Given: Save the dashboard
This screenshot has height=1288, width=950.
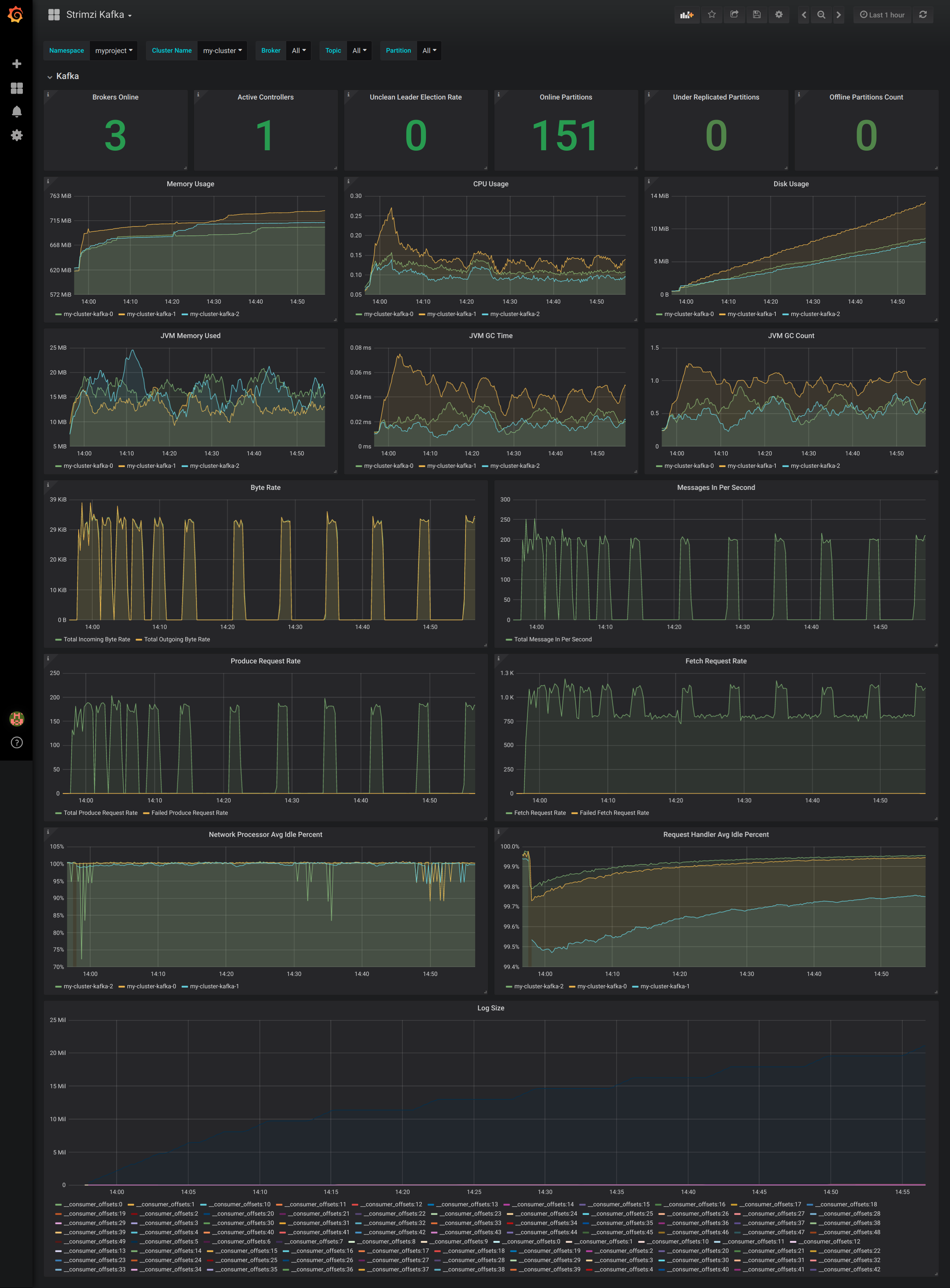Looking at the screenshot, I should [x=756, y=15].
